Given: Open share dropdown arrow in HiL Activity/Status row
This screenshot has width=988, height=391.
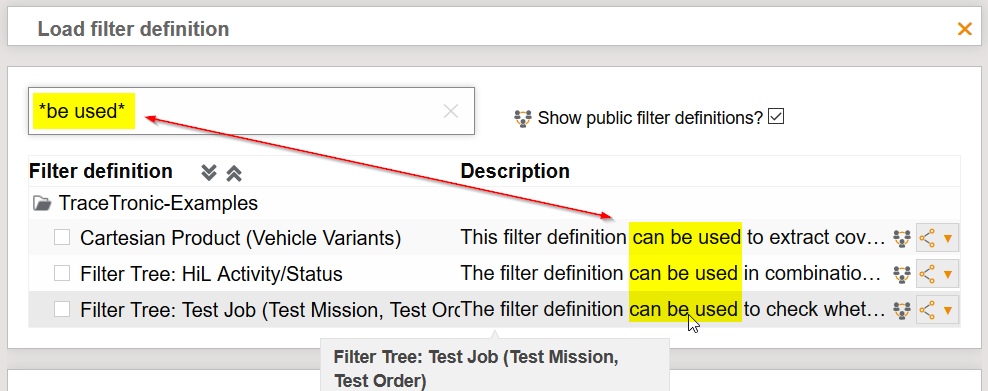Looking at the screenshot, I should pyautogui.click(x=947, y=275).
